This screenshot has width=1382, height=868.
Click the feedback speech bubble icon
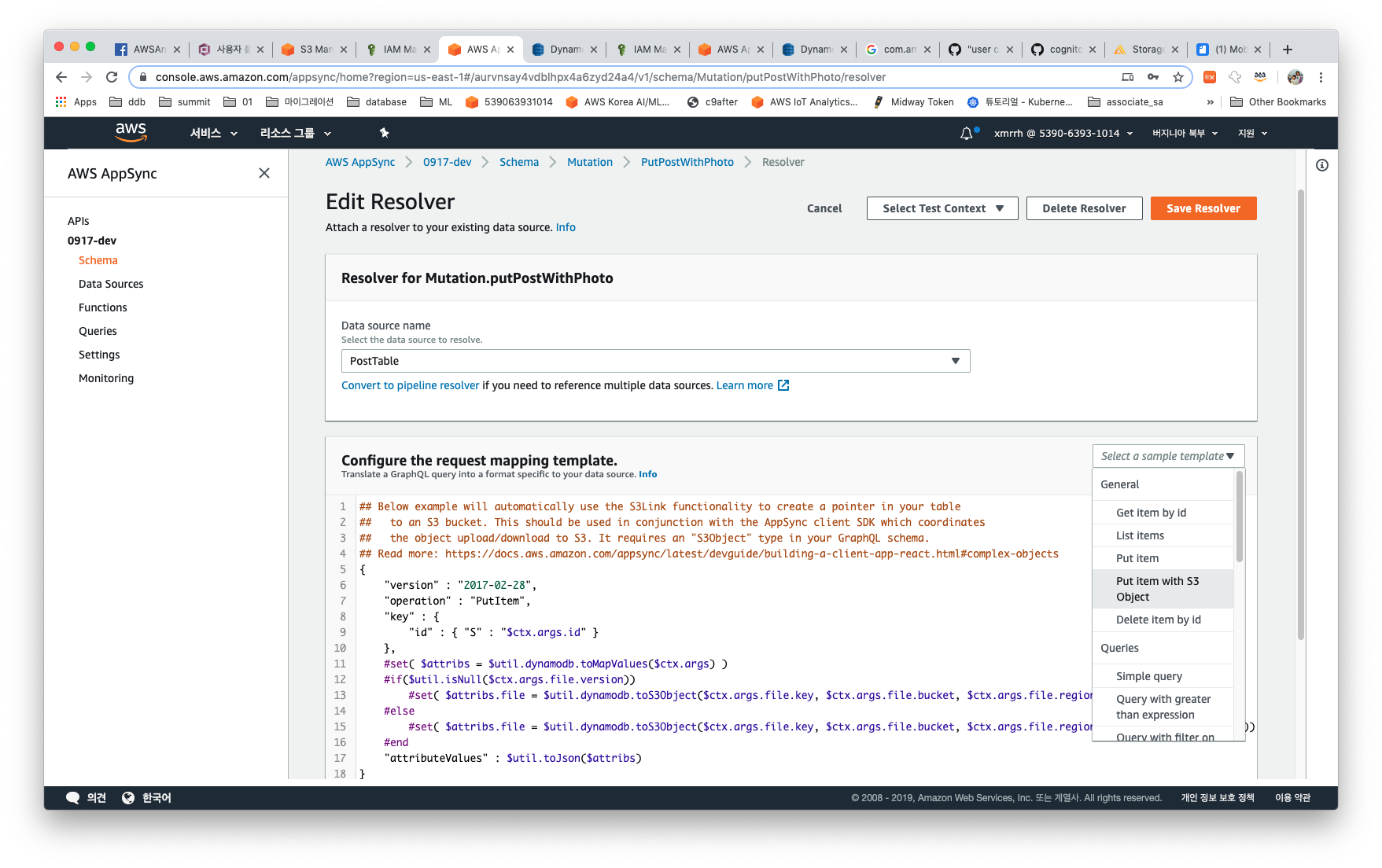pos(73,797)
